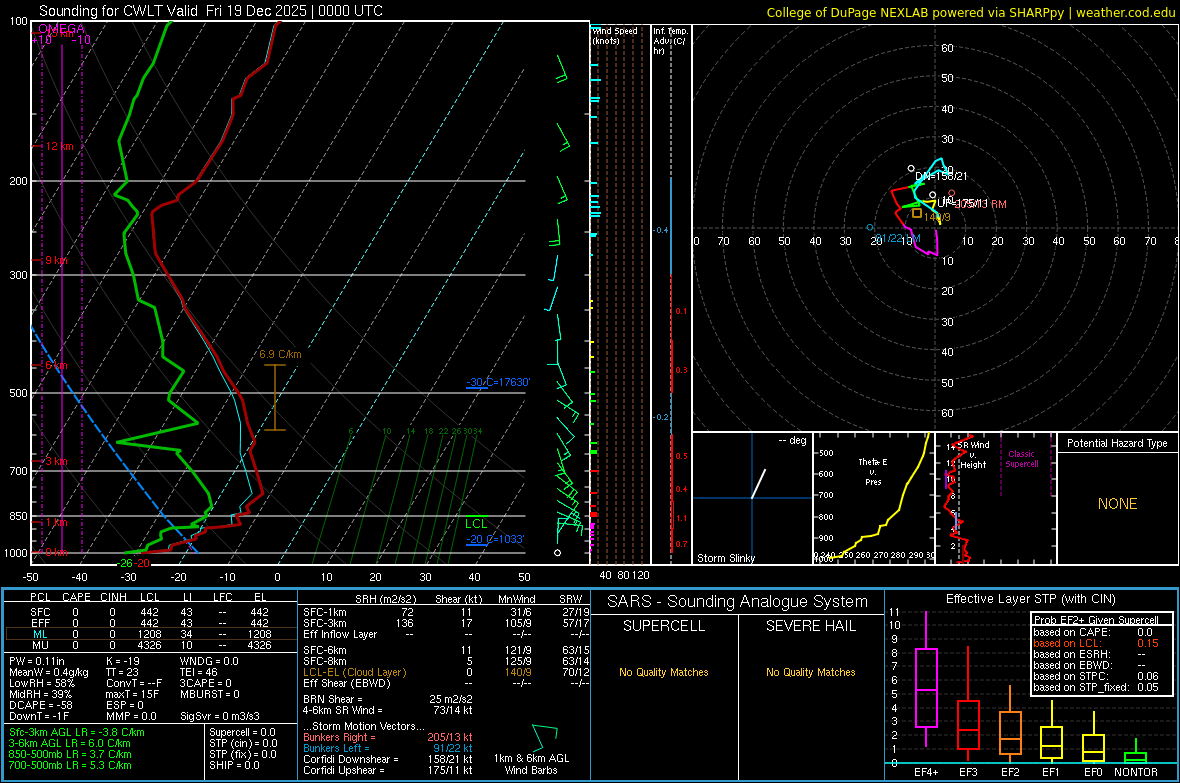Click the 'SR Wind v. Height' inset label

pos(973,455)
